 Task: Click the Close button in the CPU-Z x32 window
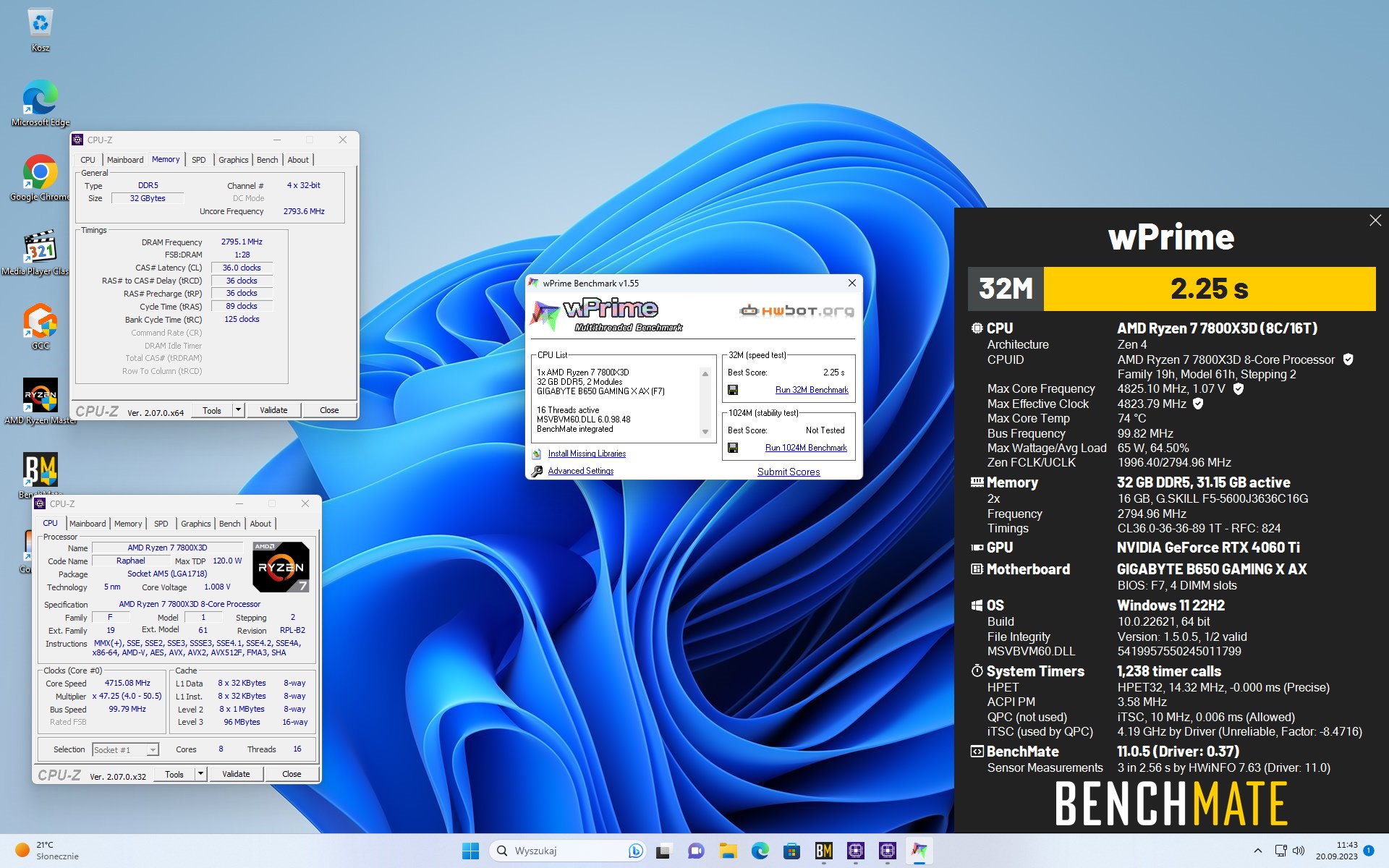point(292,774)
